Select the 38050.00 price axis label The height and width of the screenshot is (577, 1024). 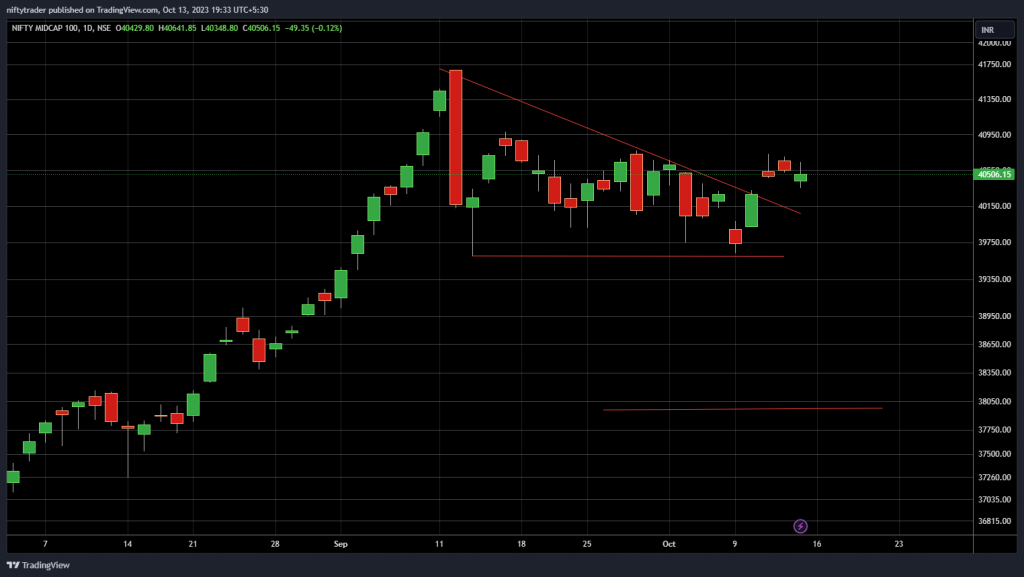[x=994, y=401]
